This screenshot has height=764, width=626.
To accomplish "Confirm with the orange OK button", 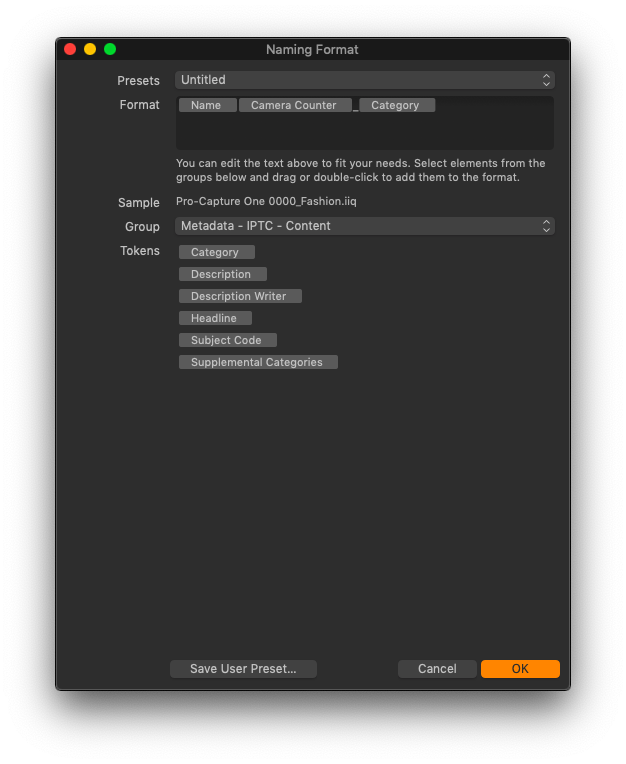I will coord(520,669).
